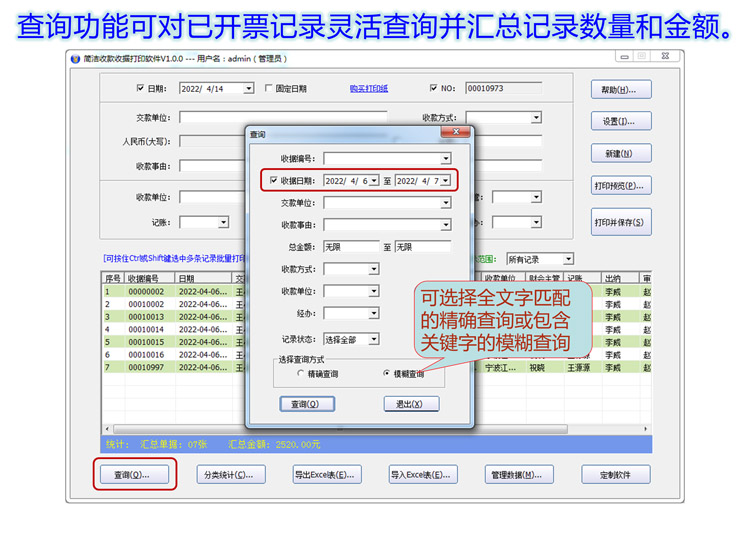This screenshot has height=534, width=750.
Task: Open the end date 2022/4/7 picker
Action: [446, 180]
